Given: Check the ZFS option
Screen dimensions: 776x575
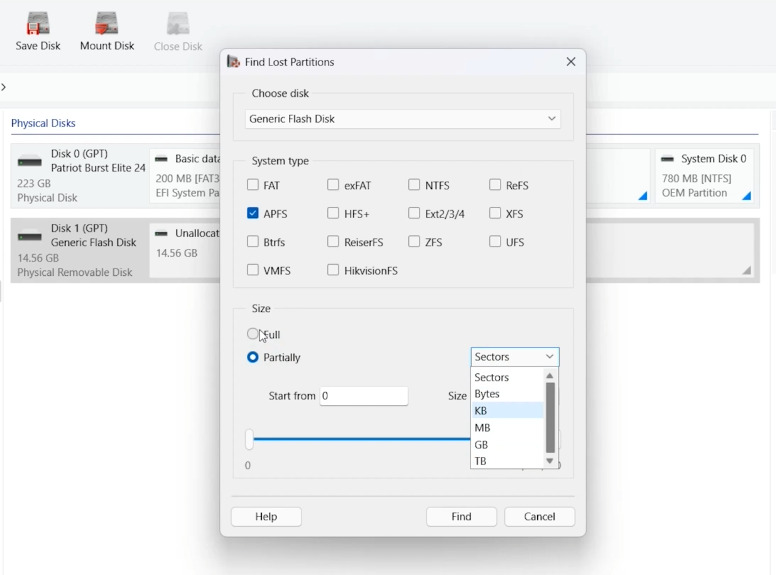Looking at the screenshot, I should 414,241.
